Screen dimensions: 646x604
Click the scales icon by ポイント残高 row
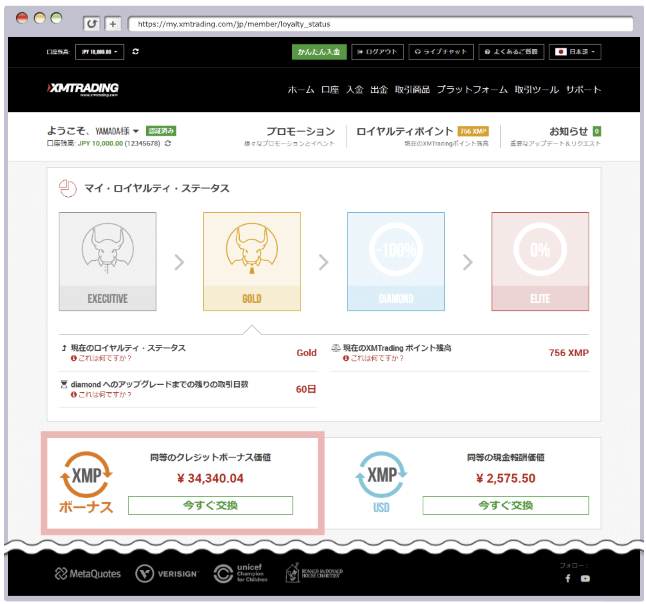click(336, 348)
